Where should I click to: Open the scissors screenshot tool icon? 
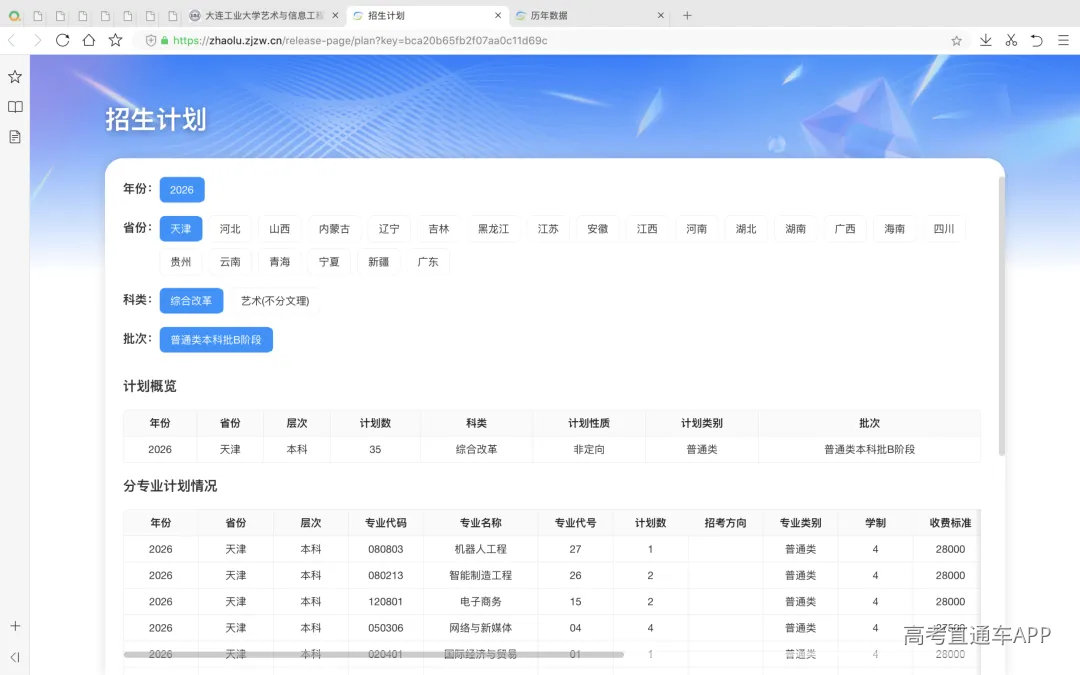(x=1011, y=40)
